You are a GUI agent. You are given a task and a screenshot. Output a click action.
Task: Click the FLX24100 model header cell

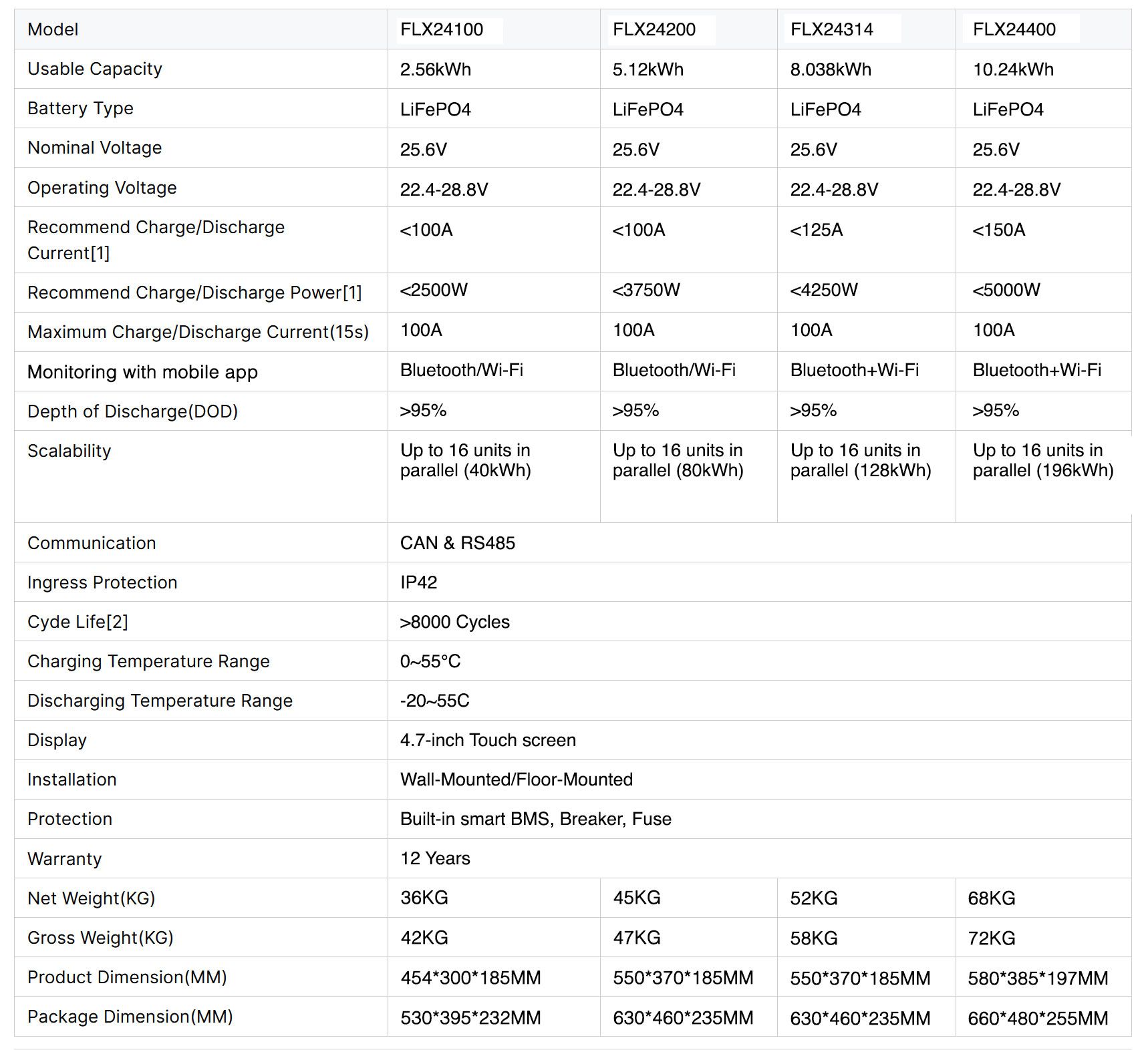pyautogui.click(x=442, y=29)
